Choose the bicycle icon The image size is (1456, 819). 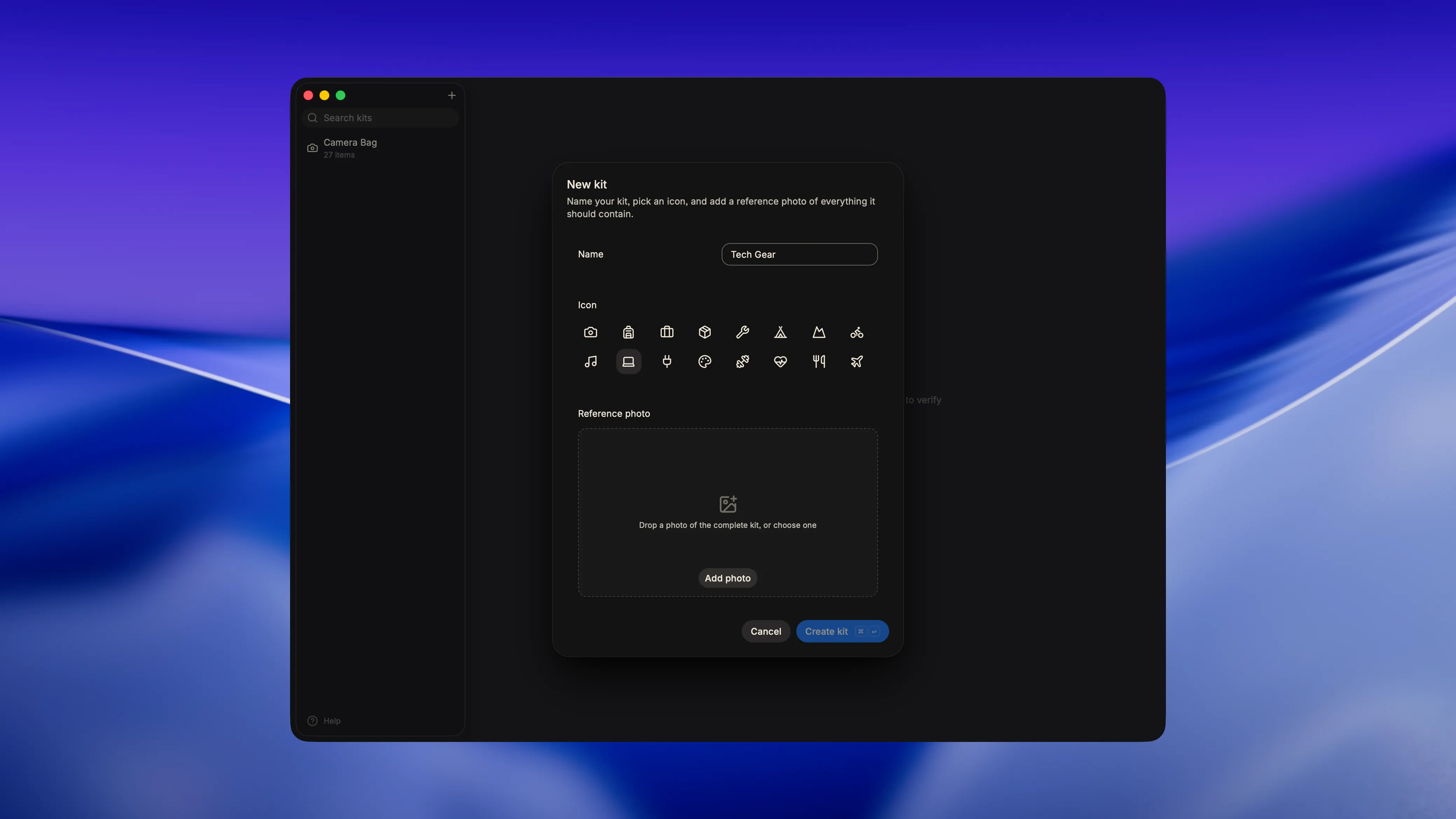click(x=856, y=332)
